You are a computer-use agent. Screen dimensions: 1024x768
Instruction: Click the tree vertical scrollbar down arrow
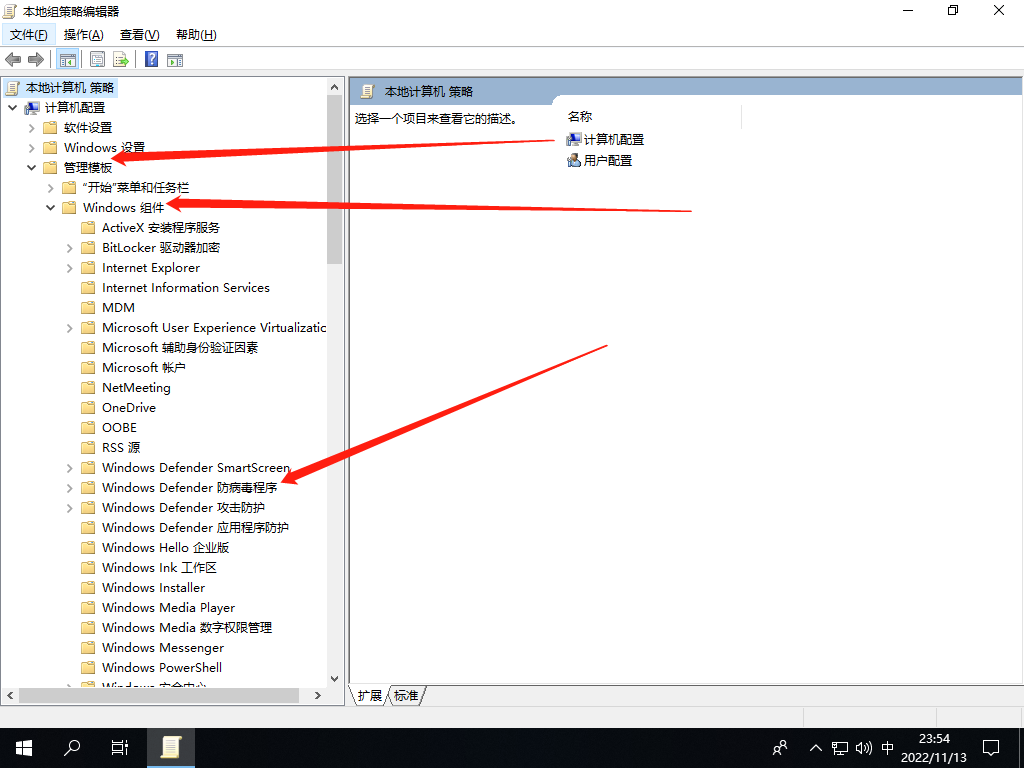334,679
